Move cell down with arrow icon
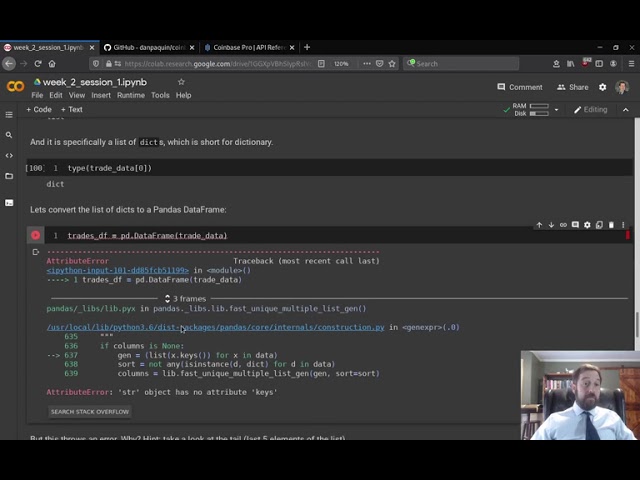The height and width of the screenshot is (480, 640). click(x=551, y=225)
